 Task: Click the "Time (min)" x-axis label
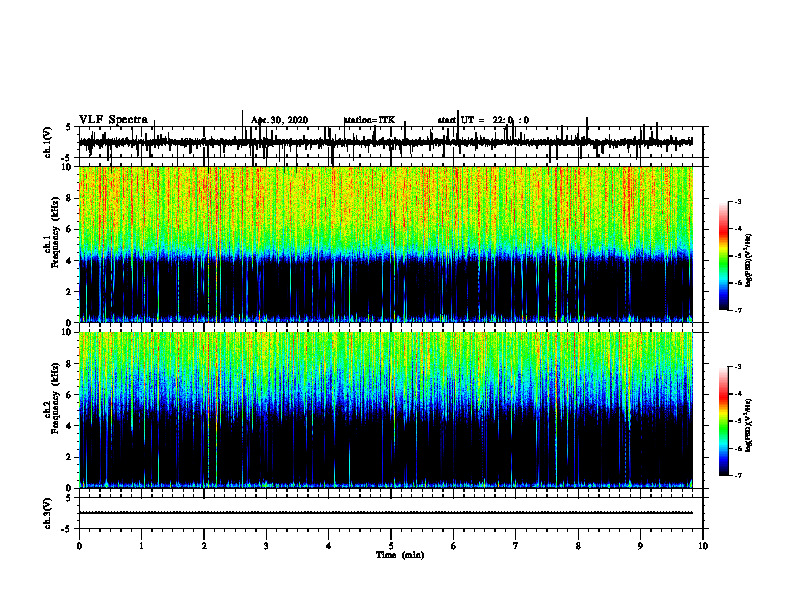400,555
